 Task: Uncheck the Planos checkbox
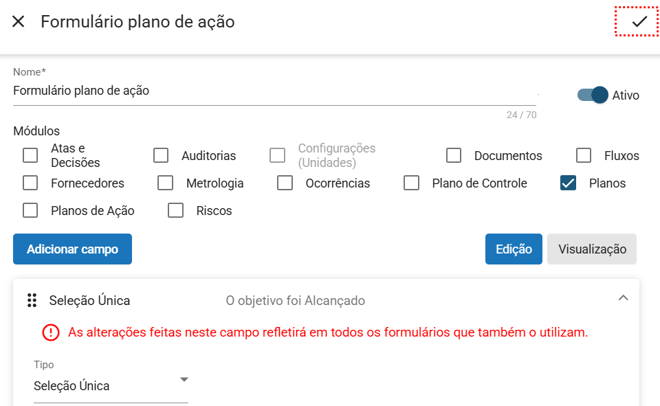(568, 183)
